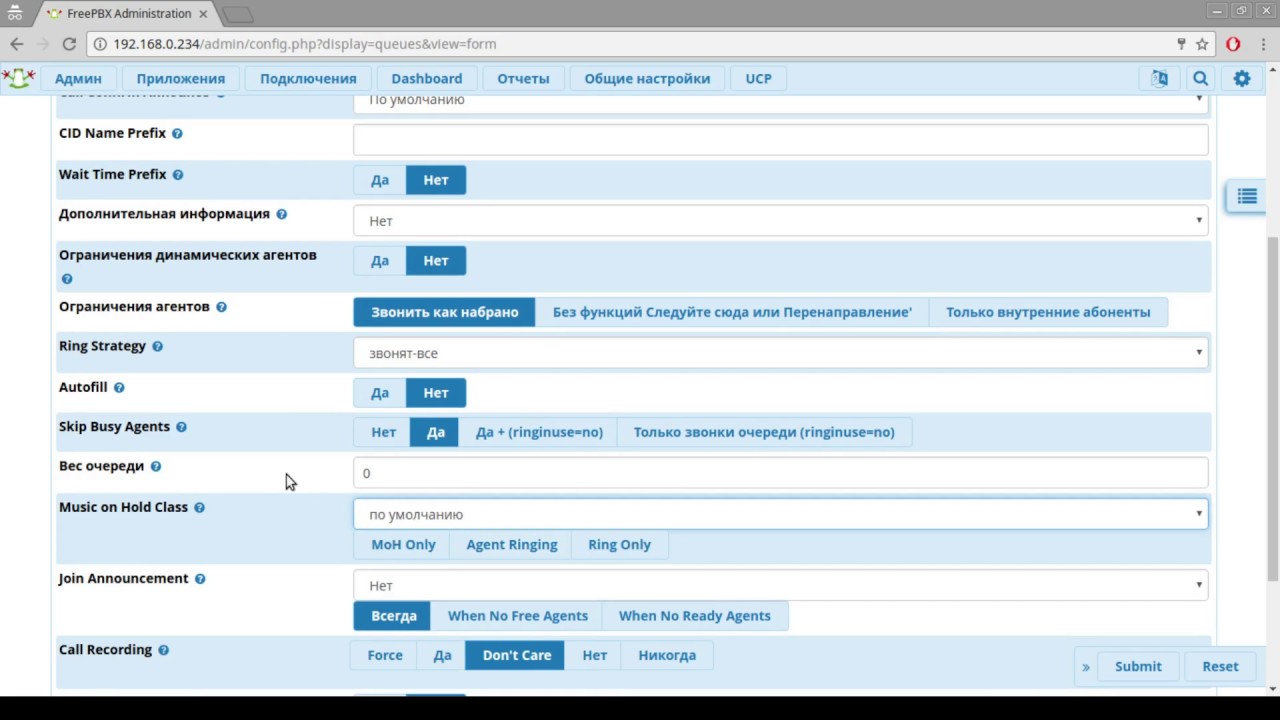Click the saved password key icon
Image resolution: width=1280 pixels, height=720 pixels.
1181,44
